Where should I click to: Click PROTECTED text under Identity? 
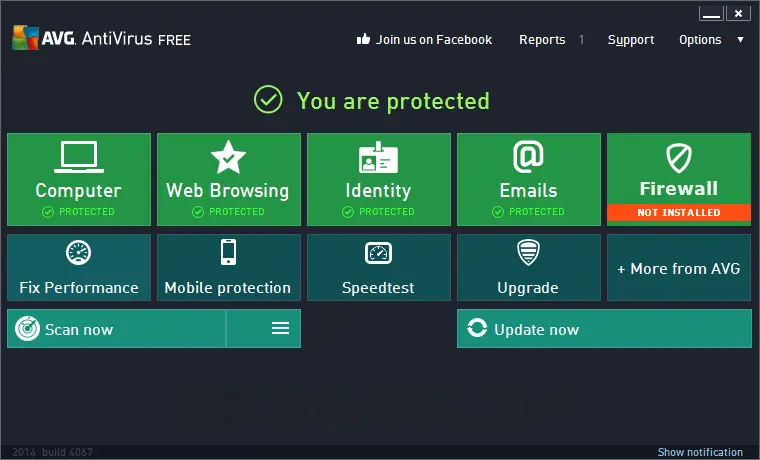click(386, 212)
